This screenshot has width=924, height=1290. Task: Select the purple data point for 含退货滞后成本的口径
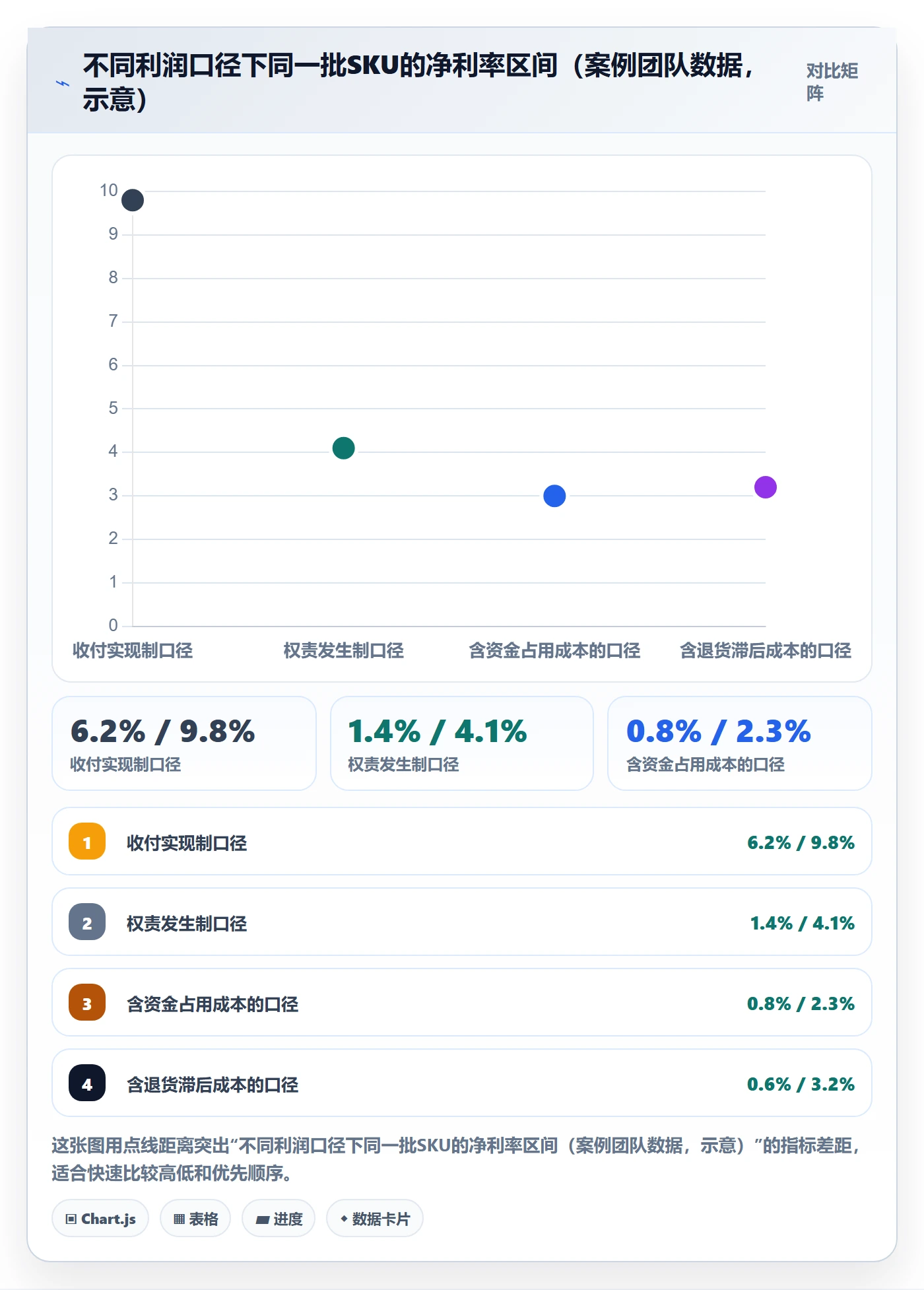click(x=766, y=487)
